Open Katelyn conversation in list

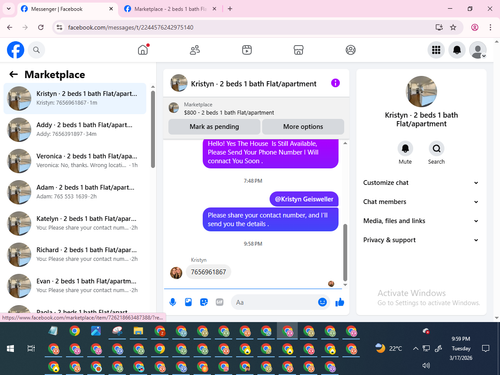click(75, 223)
